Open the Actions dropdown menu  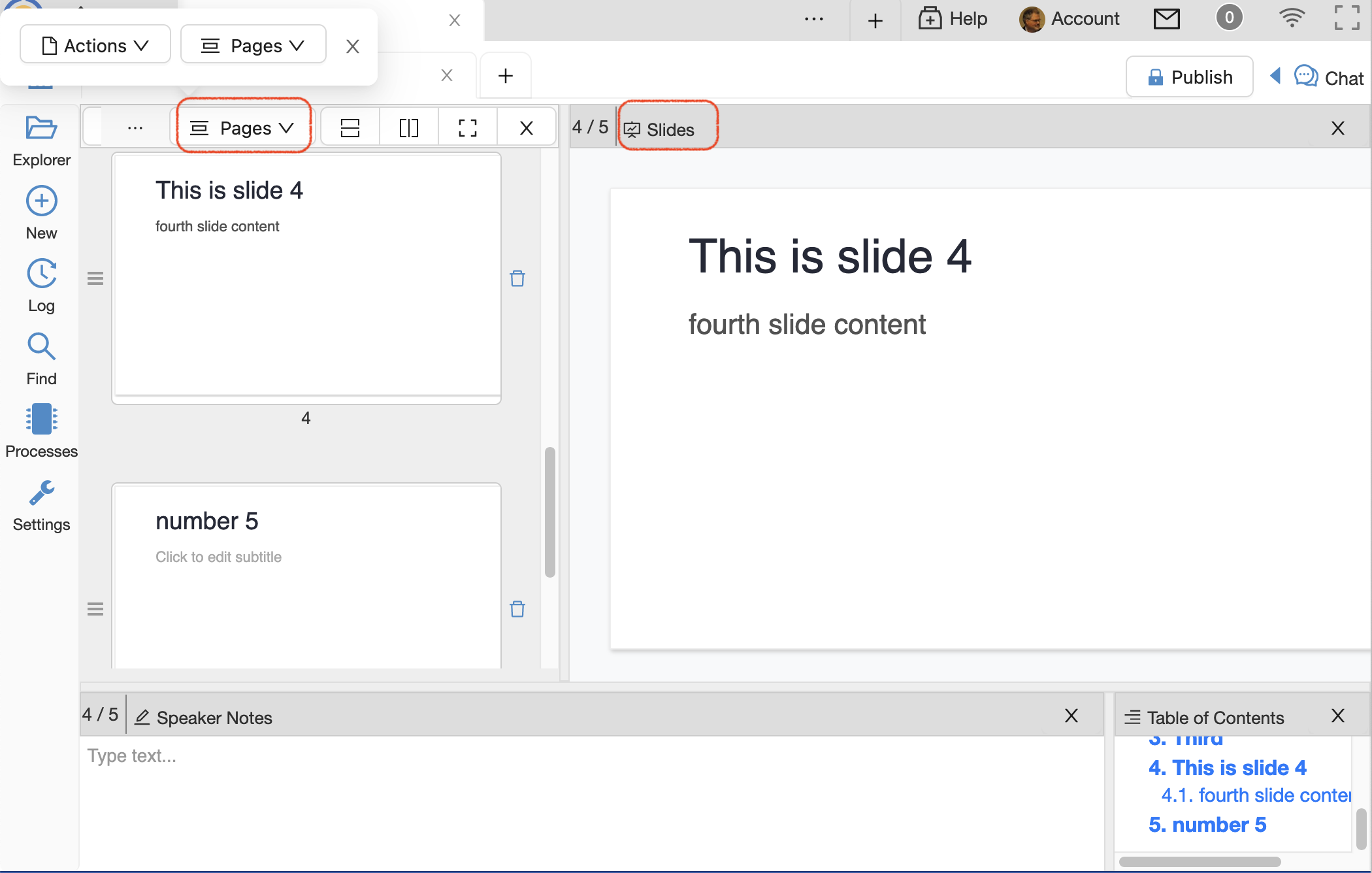(x=95, y=46)
